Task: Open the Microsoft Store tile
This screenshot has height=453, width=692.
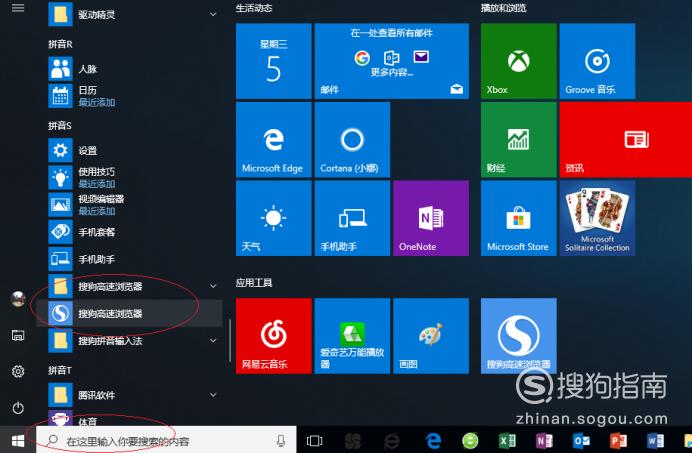Action: pos(519,218)
